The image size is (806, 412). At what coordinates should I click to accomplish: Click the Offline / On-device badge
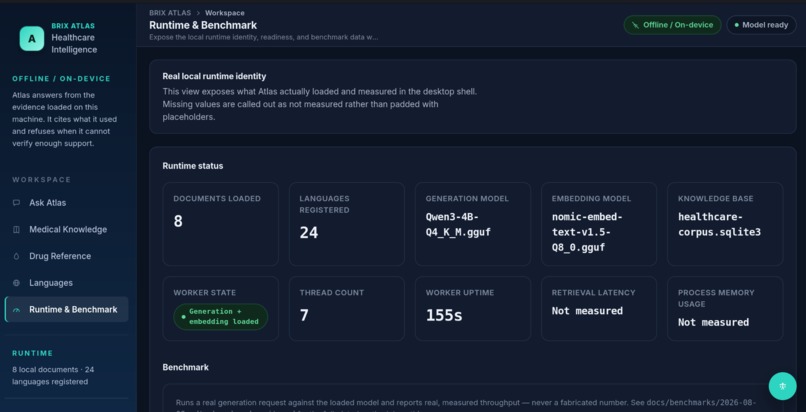[672, 25]
